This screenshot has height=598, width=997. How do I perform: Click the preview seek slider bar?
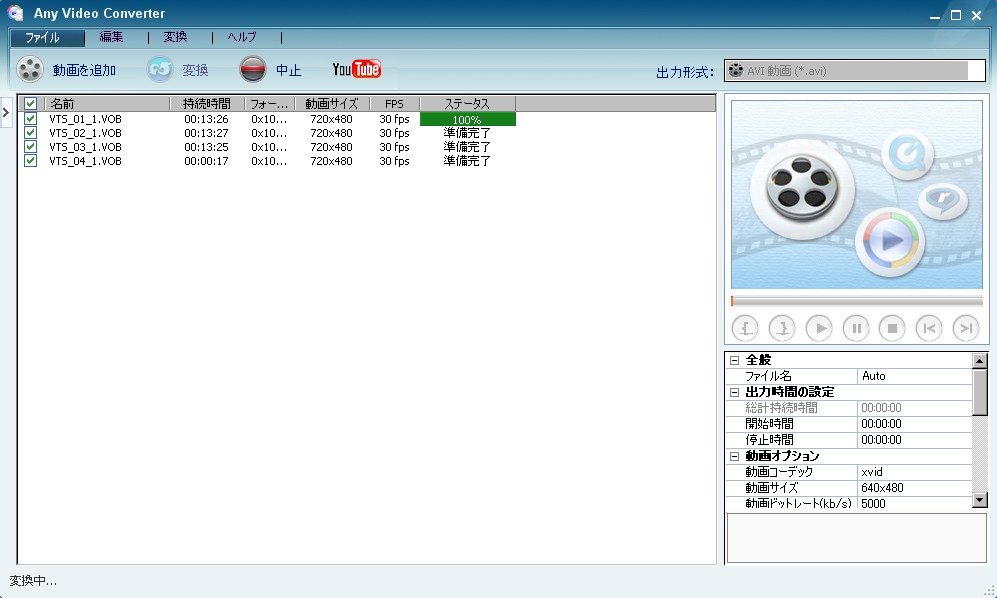(856, 301)
